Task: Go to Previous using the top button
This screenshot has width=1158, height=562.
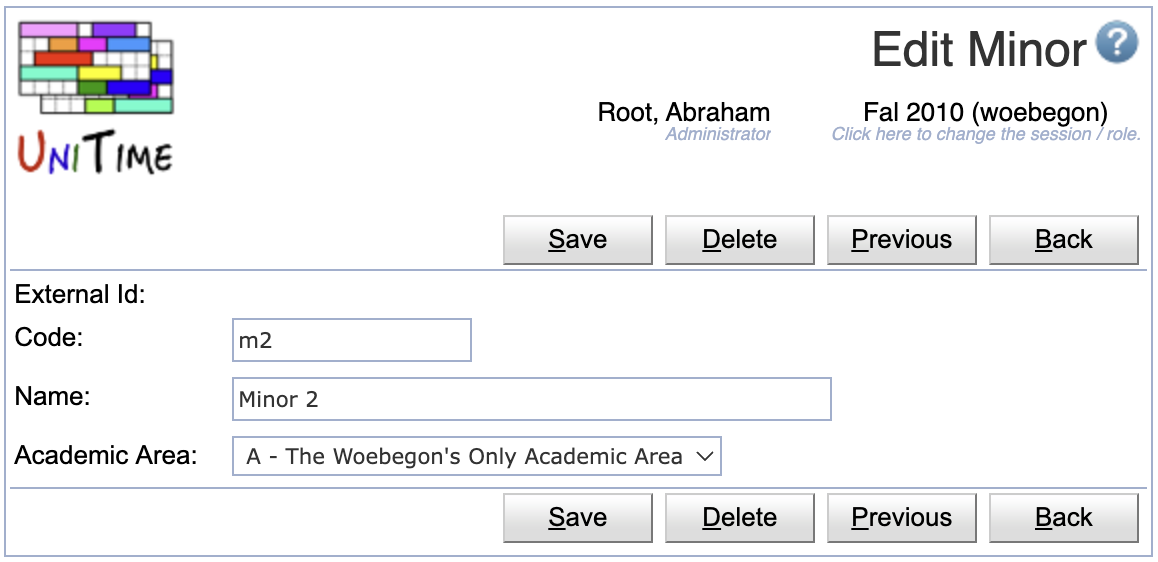Action: [x=901, y=240]
